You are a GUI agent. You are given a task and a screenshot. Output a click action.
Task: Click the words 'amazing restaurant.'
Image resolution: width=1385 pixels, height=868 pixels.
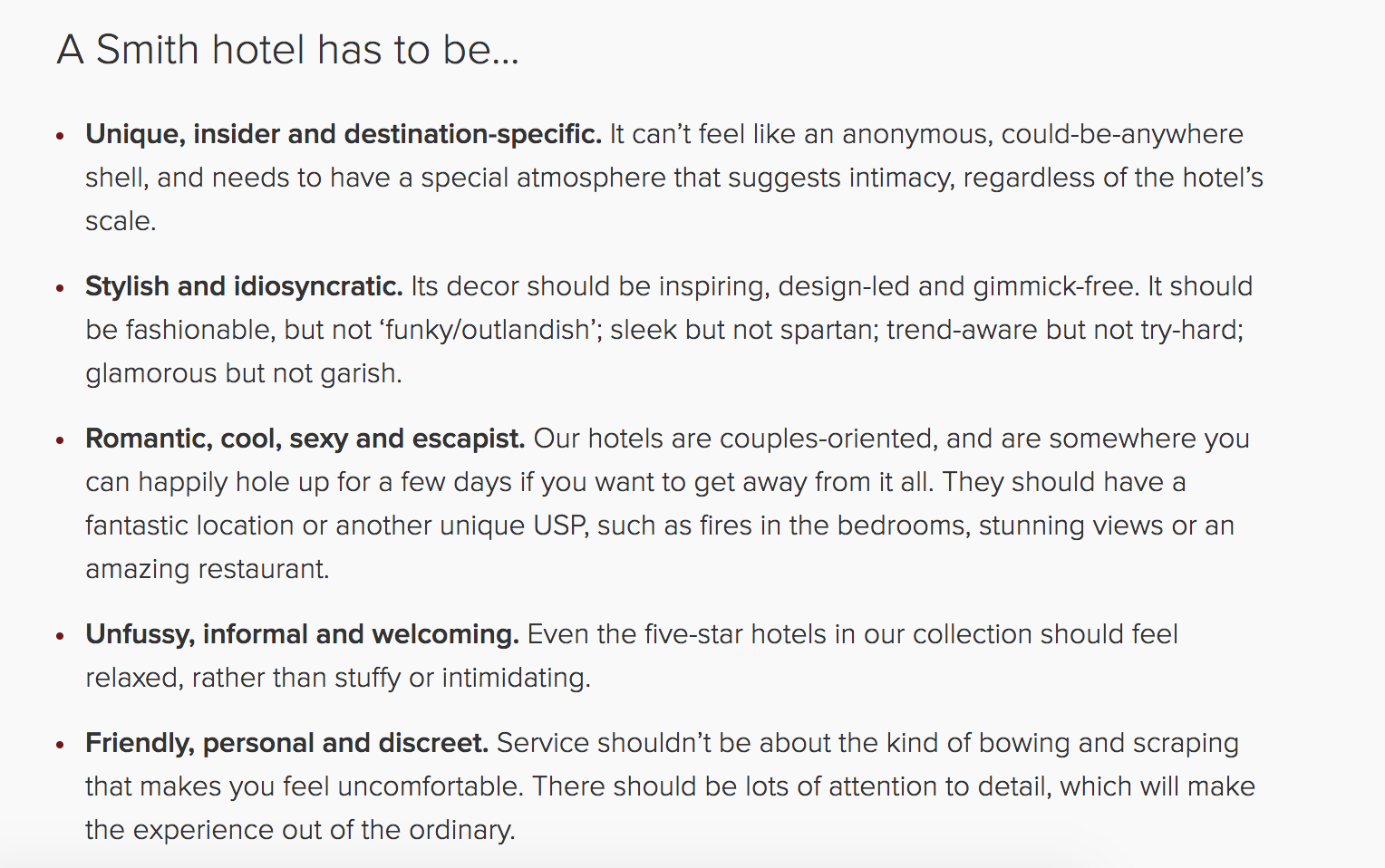[208, 569]
